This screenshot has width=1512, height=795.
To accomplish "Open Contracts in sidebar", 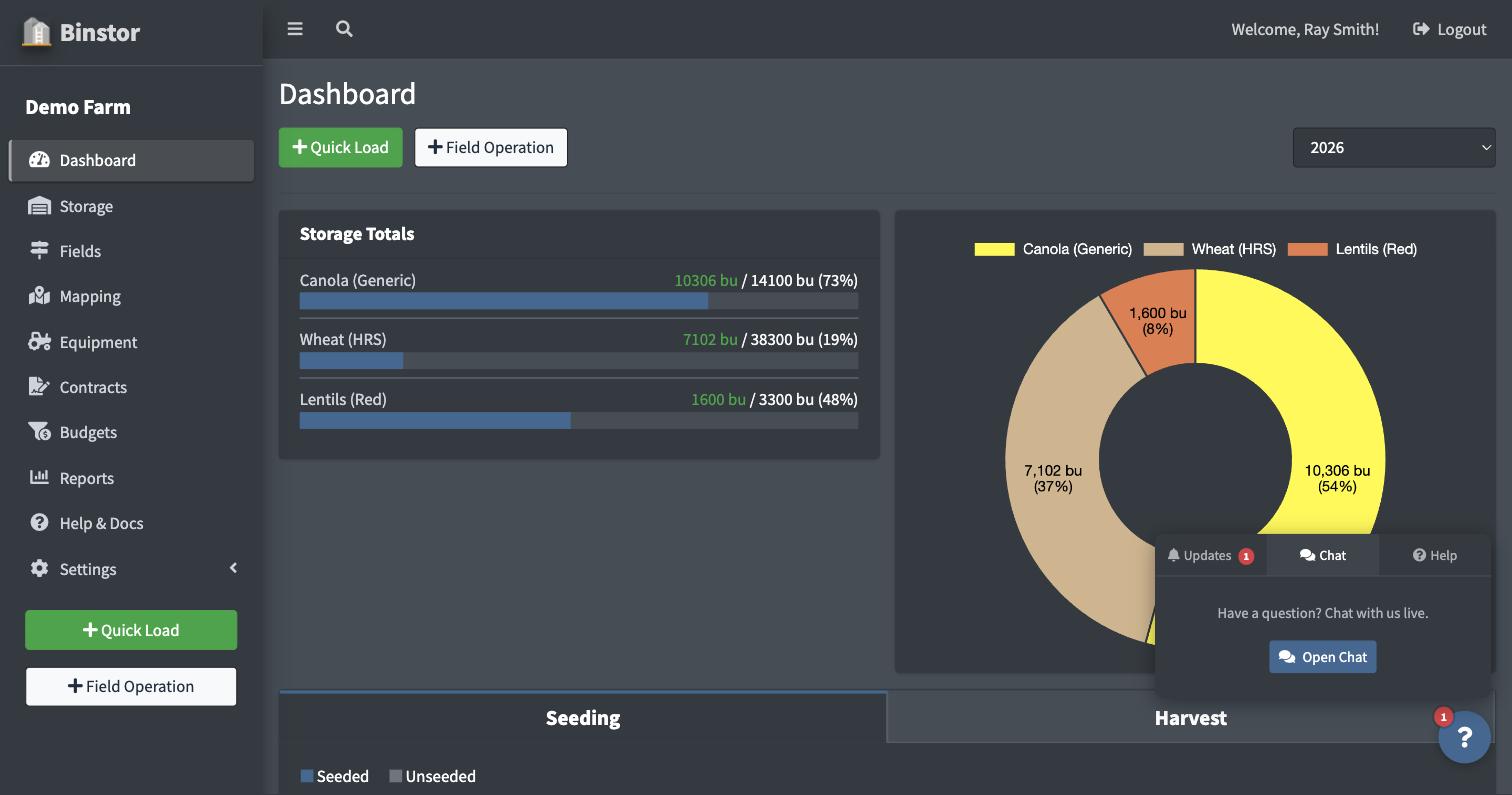I will click(x=131, y=387).
